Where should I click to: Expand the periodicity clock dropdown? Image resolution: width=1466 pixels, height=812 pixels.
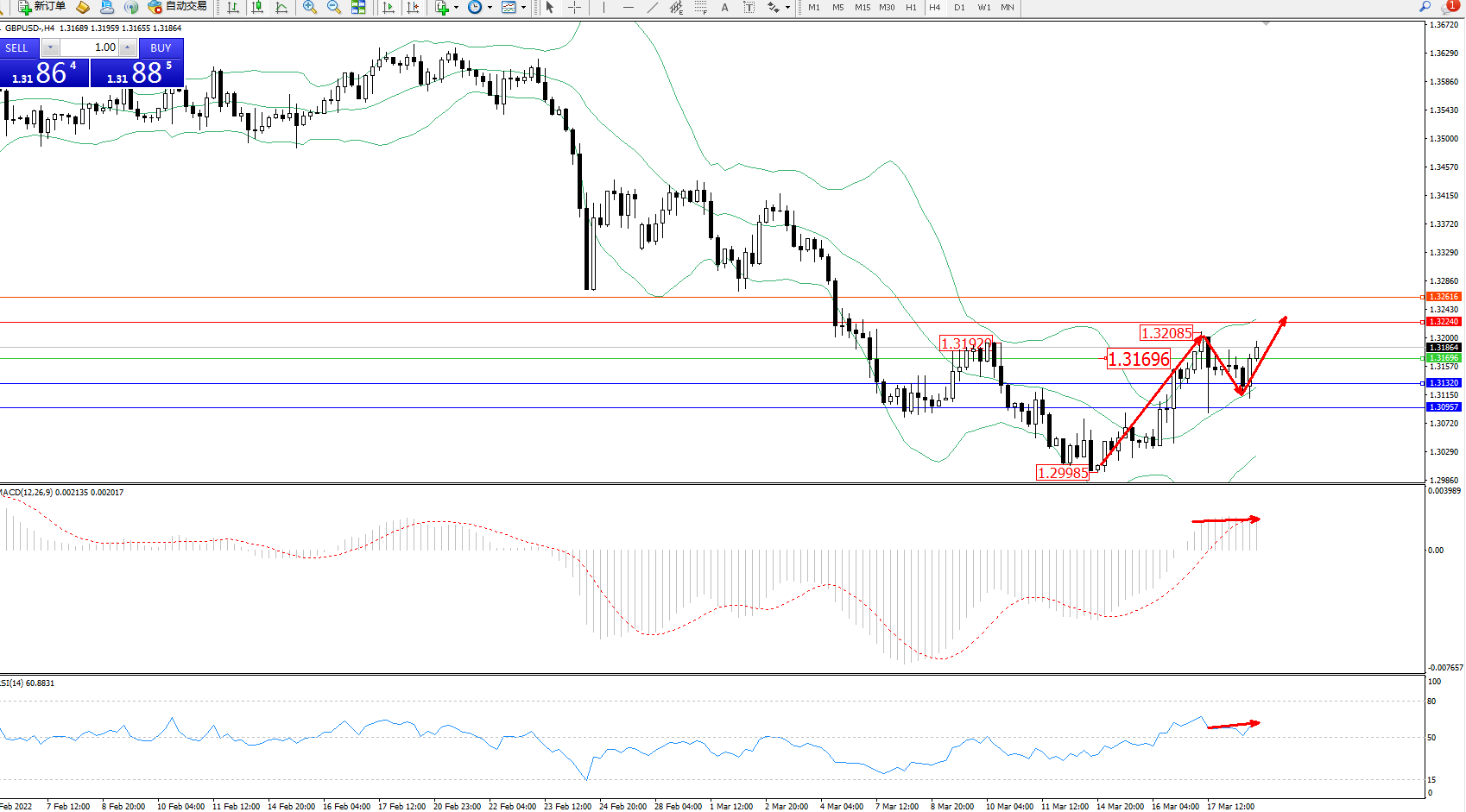tap(490, 7)
